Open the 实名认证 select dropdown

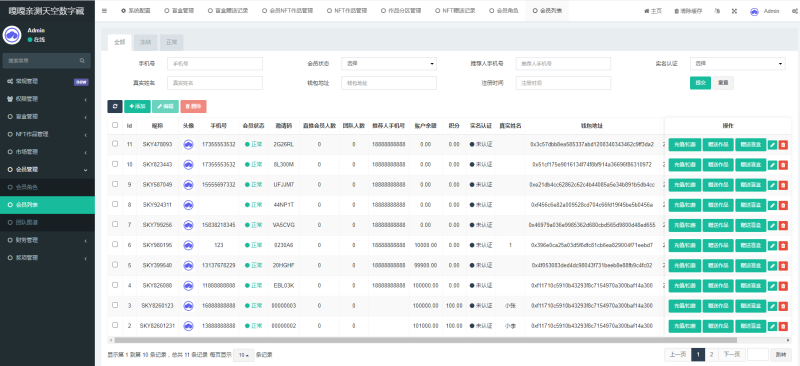738,64
